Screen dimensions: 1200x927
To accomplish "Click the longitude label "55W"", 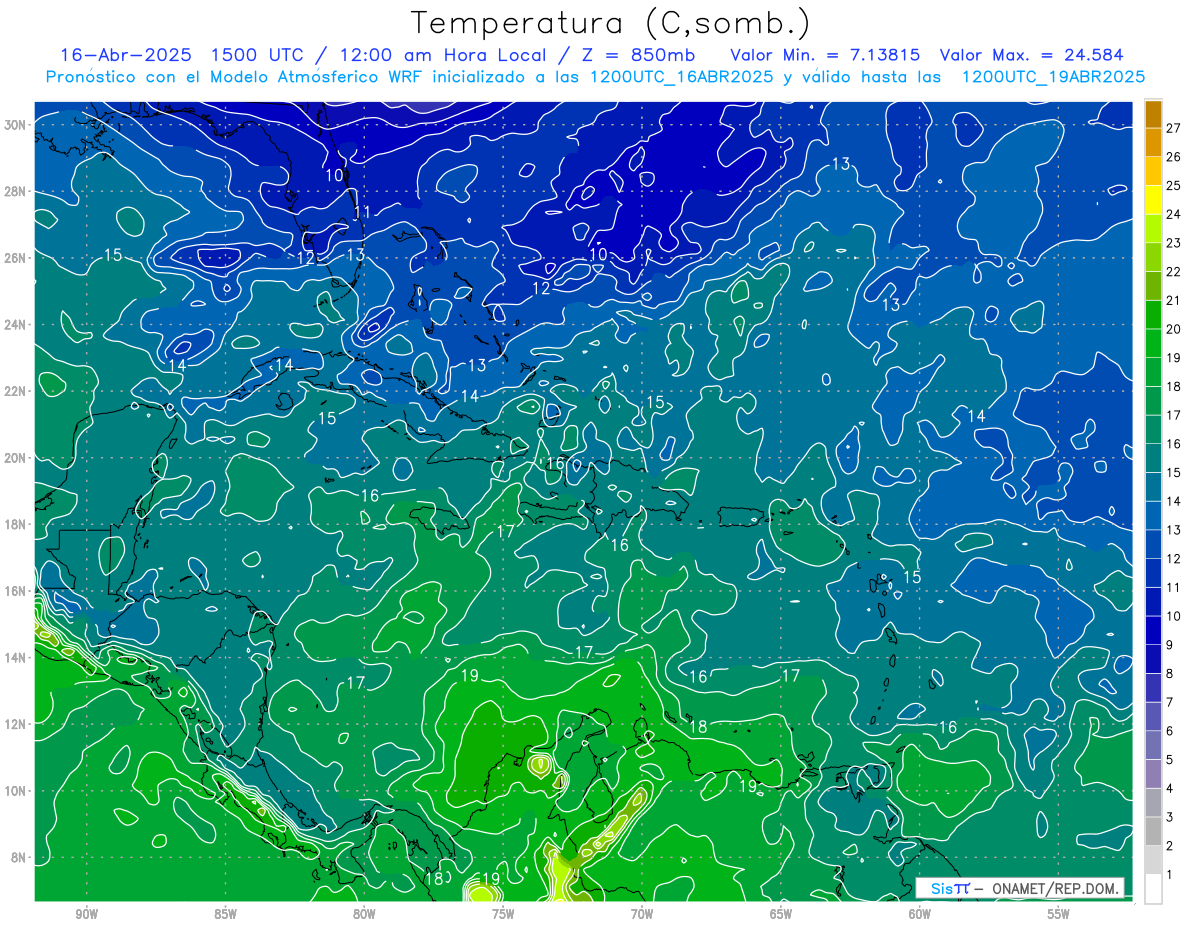I will coord(1059,914).
